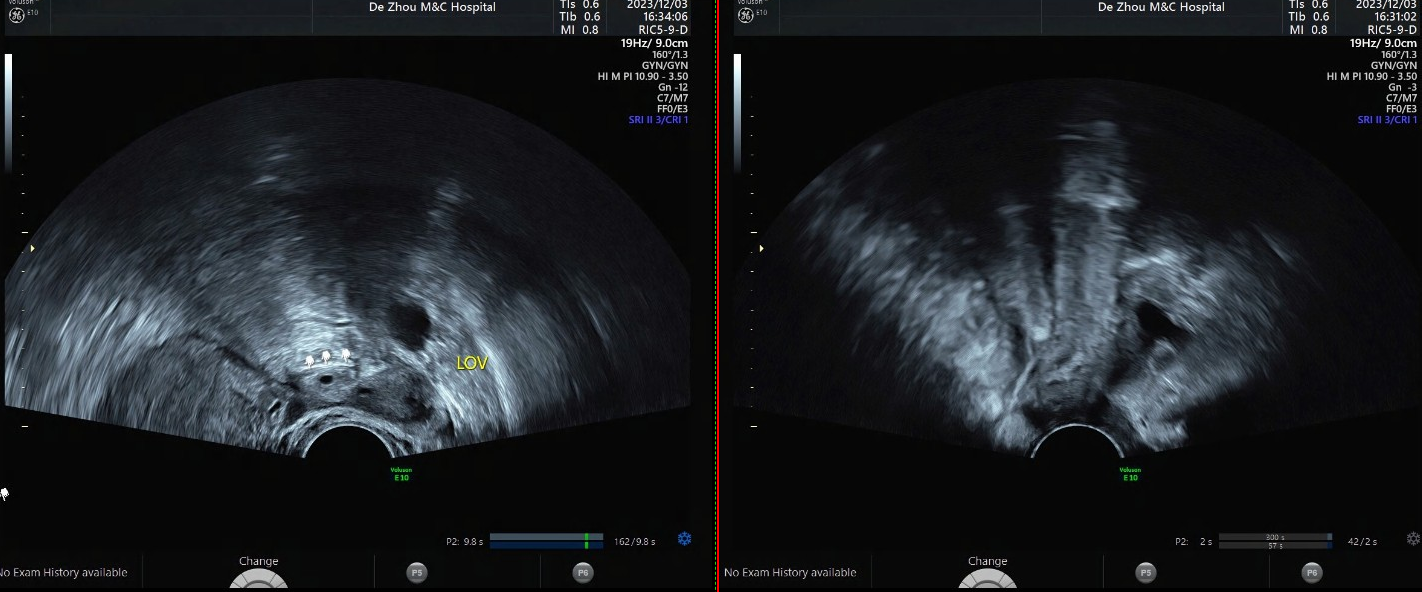
Task: Click the yellow LOV annotation label
Action: click(x=472, y=364)
